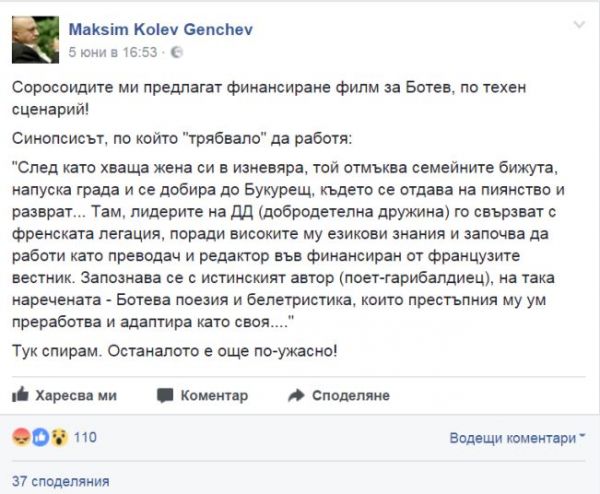
Task: Open the Водещи коментари sorting dropdown
Action: 517,438
